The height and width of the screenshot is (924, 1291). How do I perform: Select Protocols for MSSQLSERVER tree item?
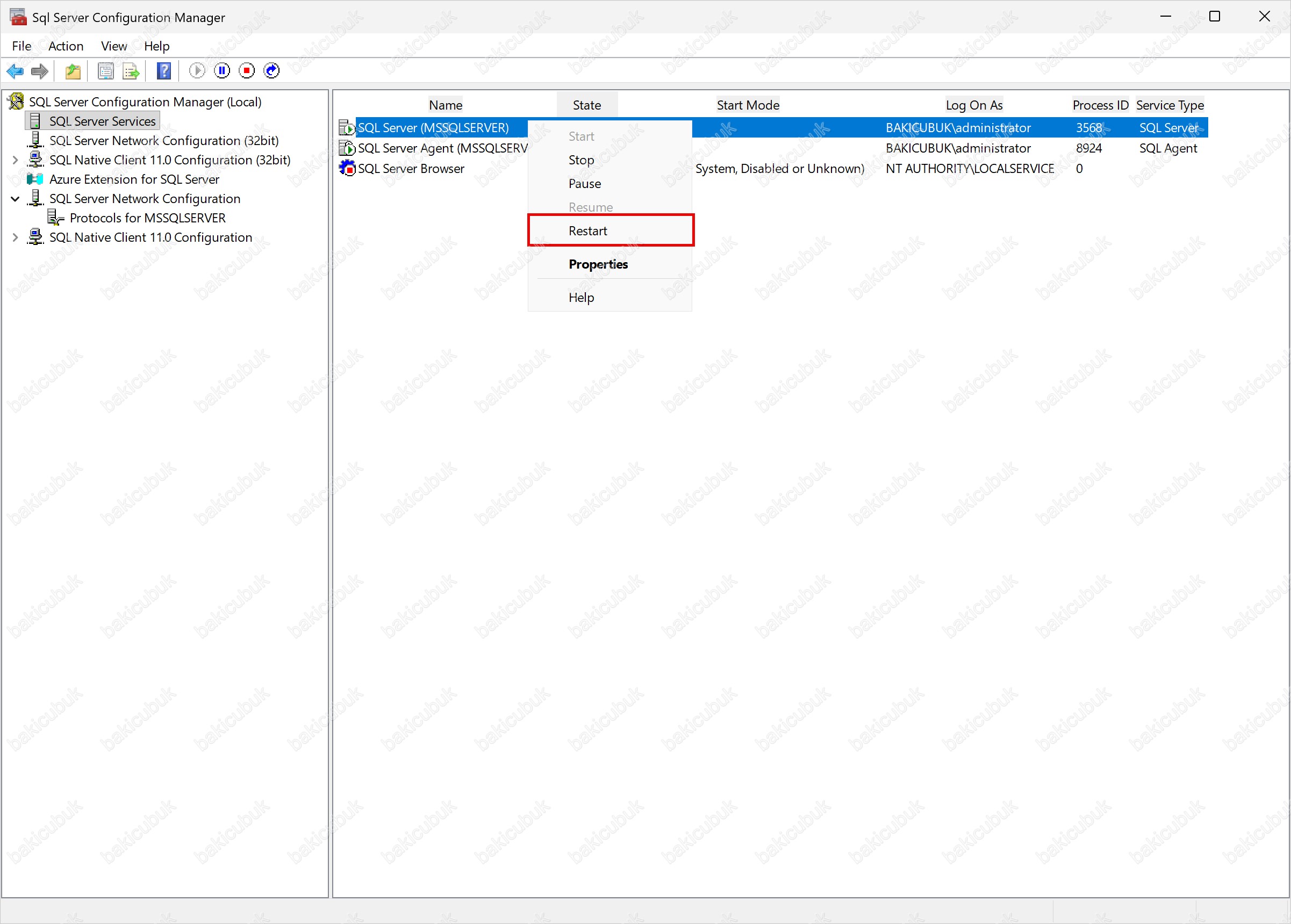click(x=147, y=219)
